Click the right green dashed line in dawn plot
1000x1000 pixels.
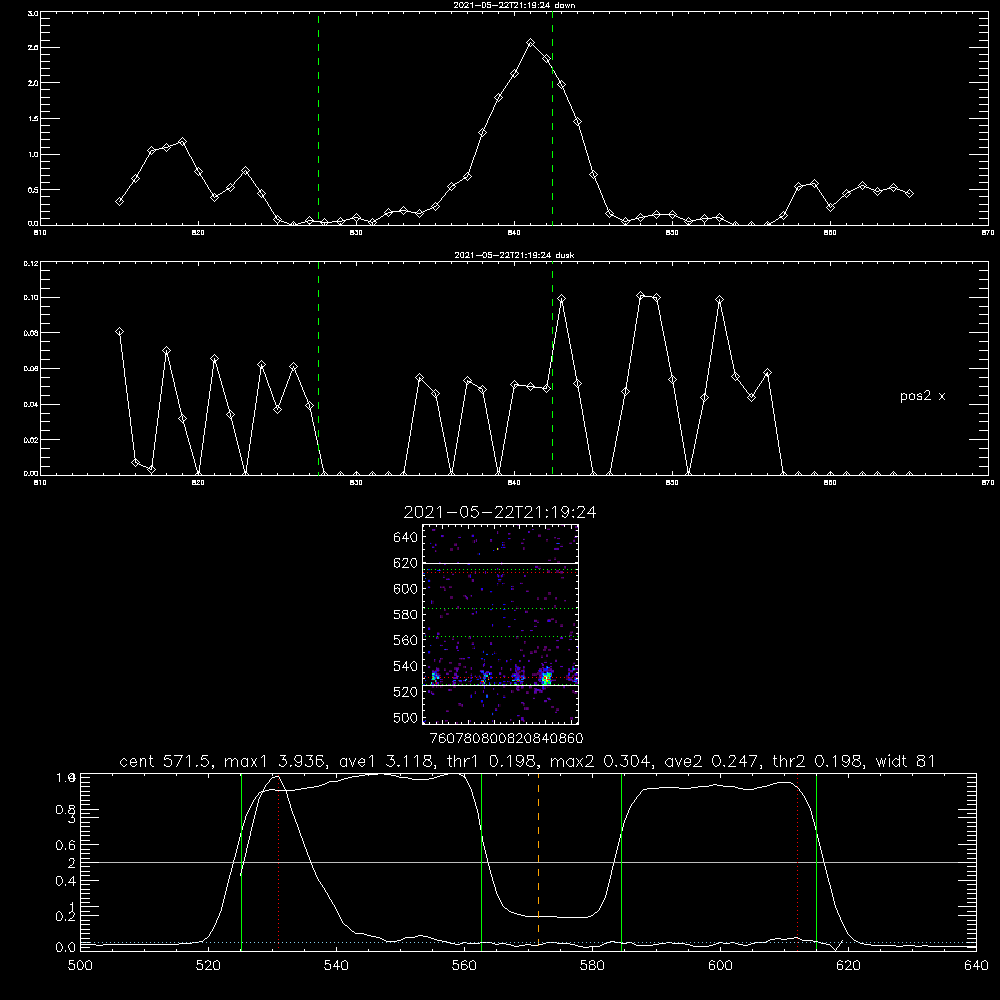click(552, 119)
